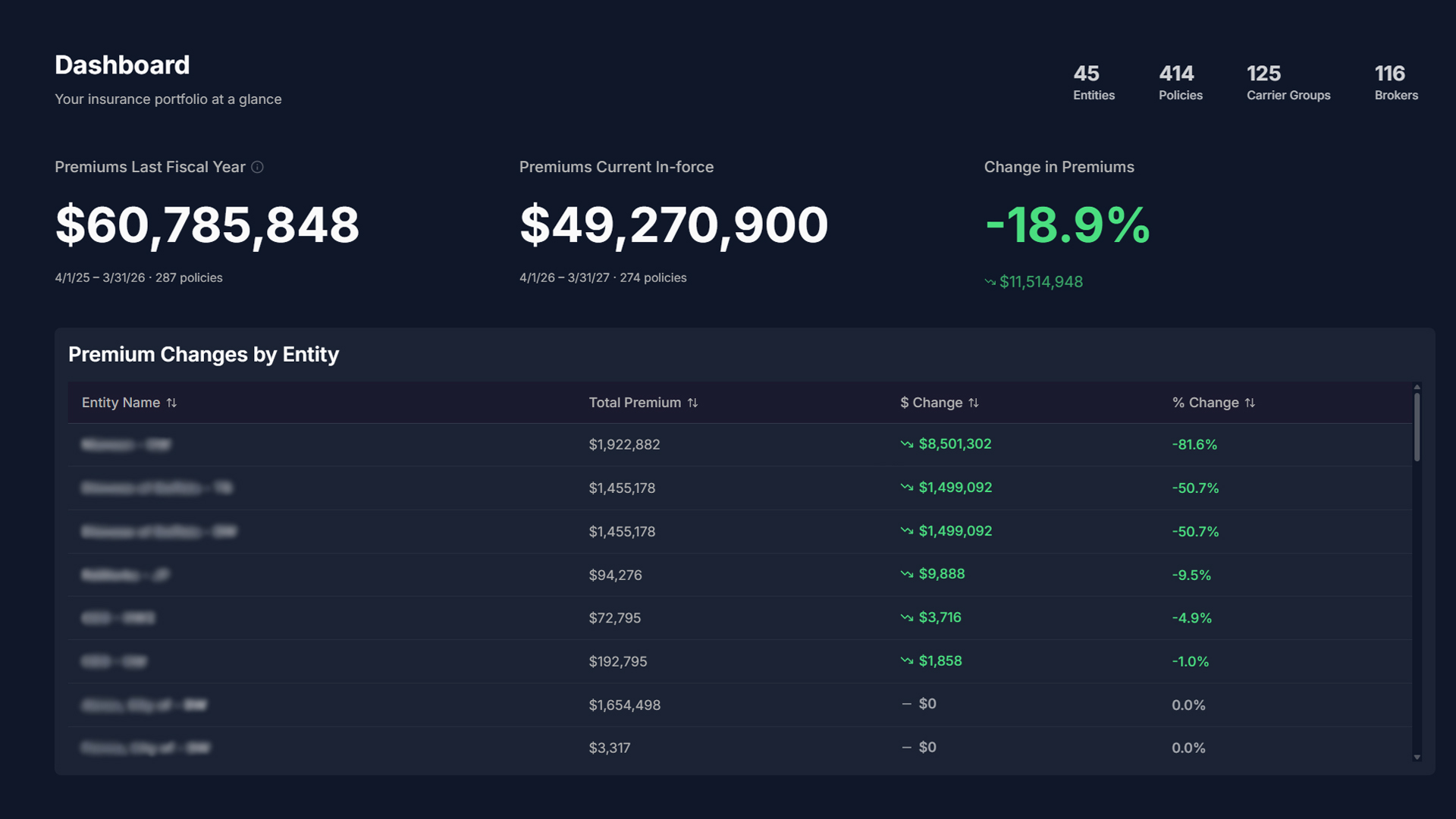Sort by $ Change column arrows
Viewport: 1456px width, 819px height.
(x=974, y=403)
